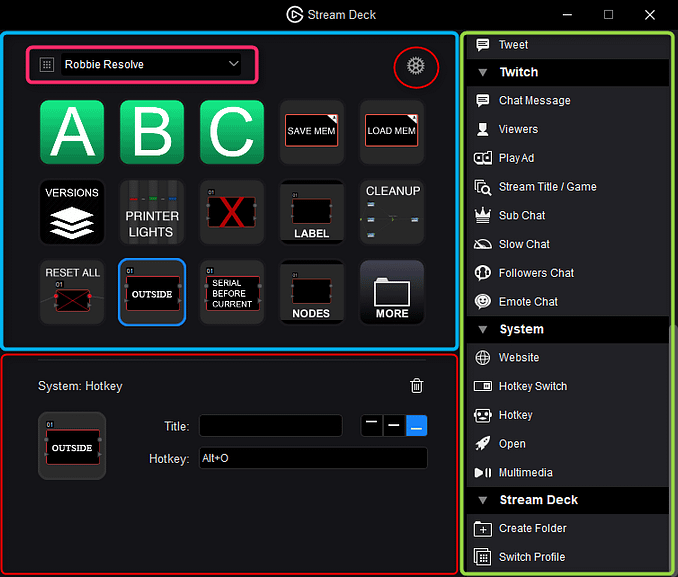Set title alignment to bottom
The image size is (678, 577).
[416, 426]
